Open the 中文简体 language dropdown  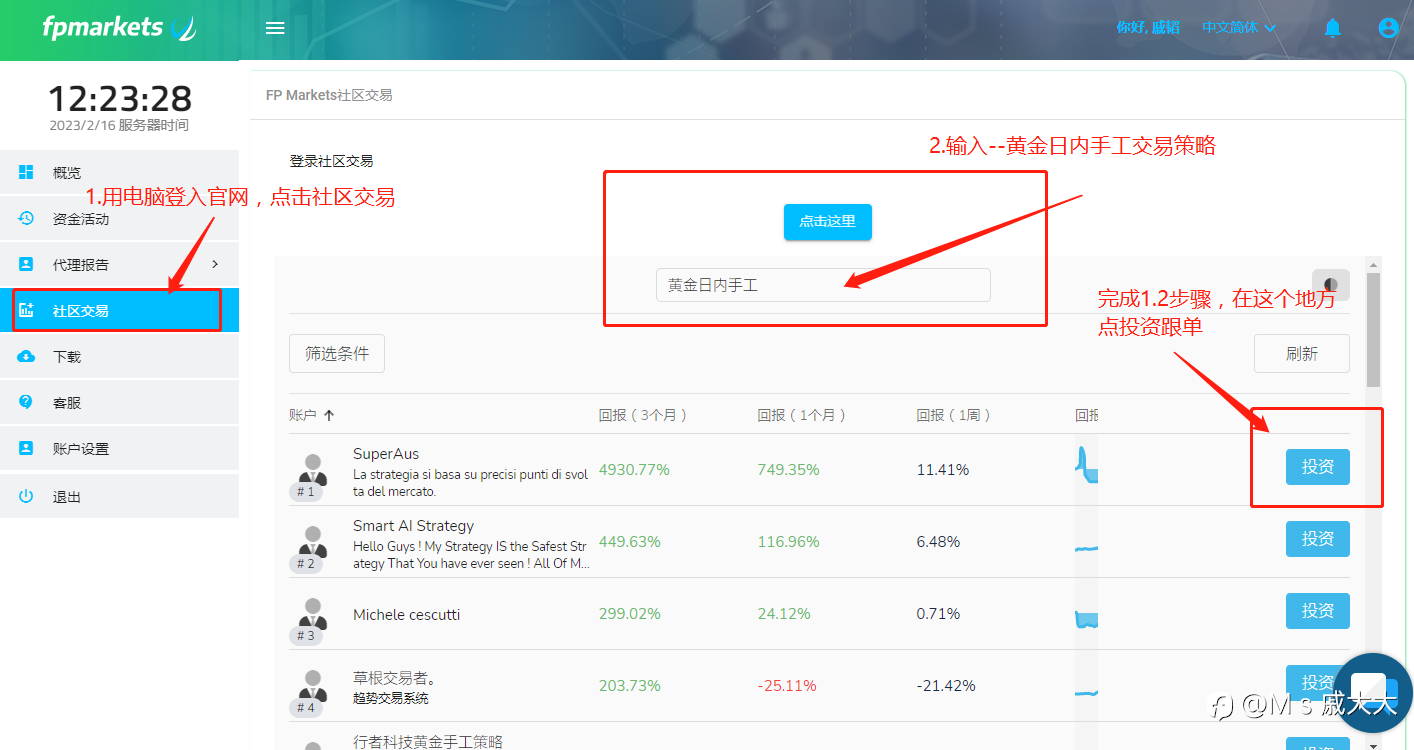click(1239, 28)
